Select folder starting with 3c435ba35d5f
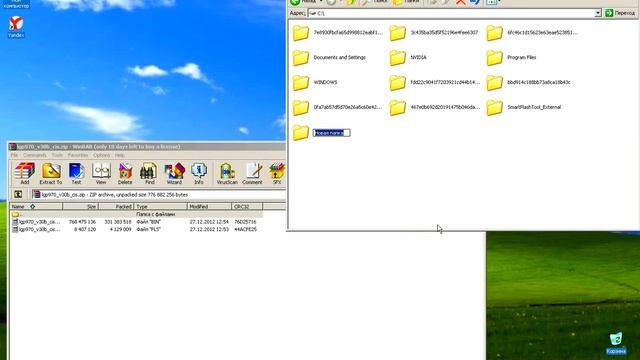The image size is (640, 360). click(x=433, y=33)
